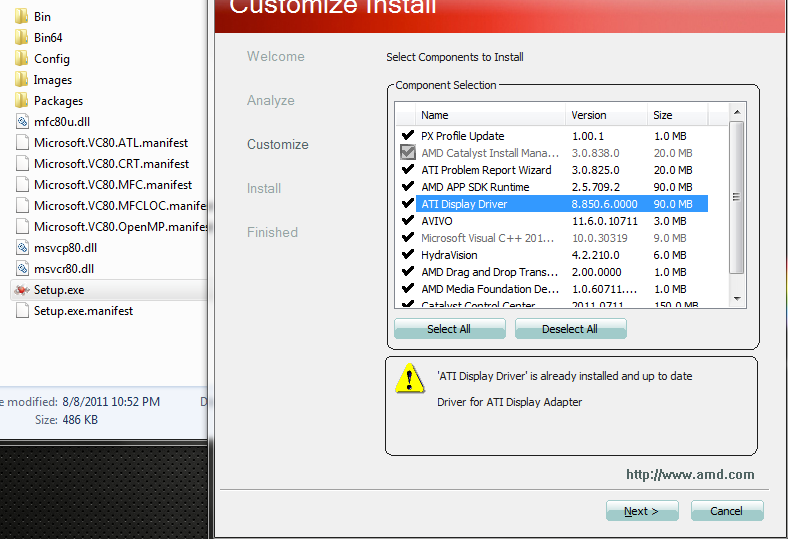Screen dimensions: 788x539
Task: Click the modified date 8/8/2011 10:52 PM
Action: pyautogui.click(x=111, y=402)
